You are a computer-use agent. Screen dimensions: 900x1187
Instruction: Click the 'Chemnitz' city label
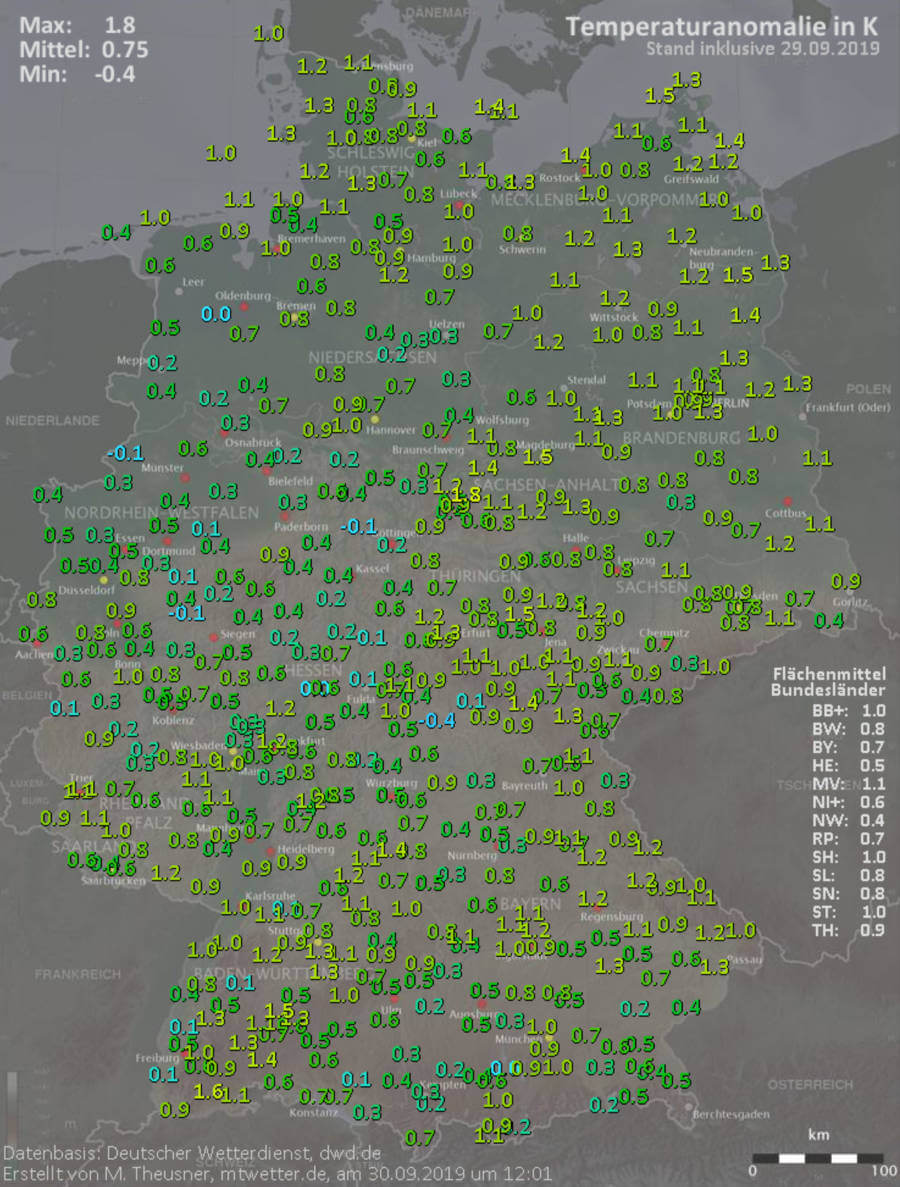pos(664,633)
